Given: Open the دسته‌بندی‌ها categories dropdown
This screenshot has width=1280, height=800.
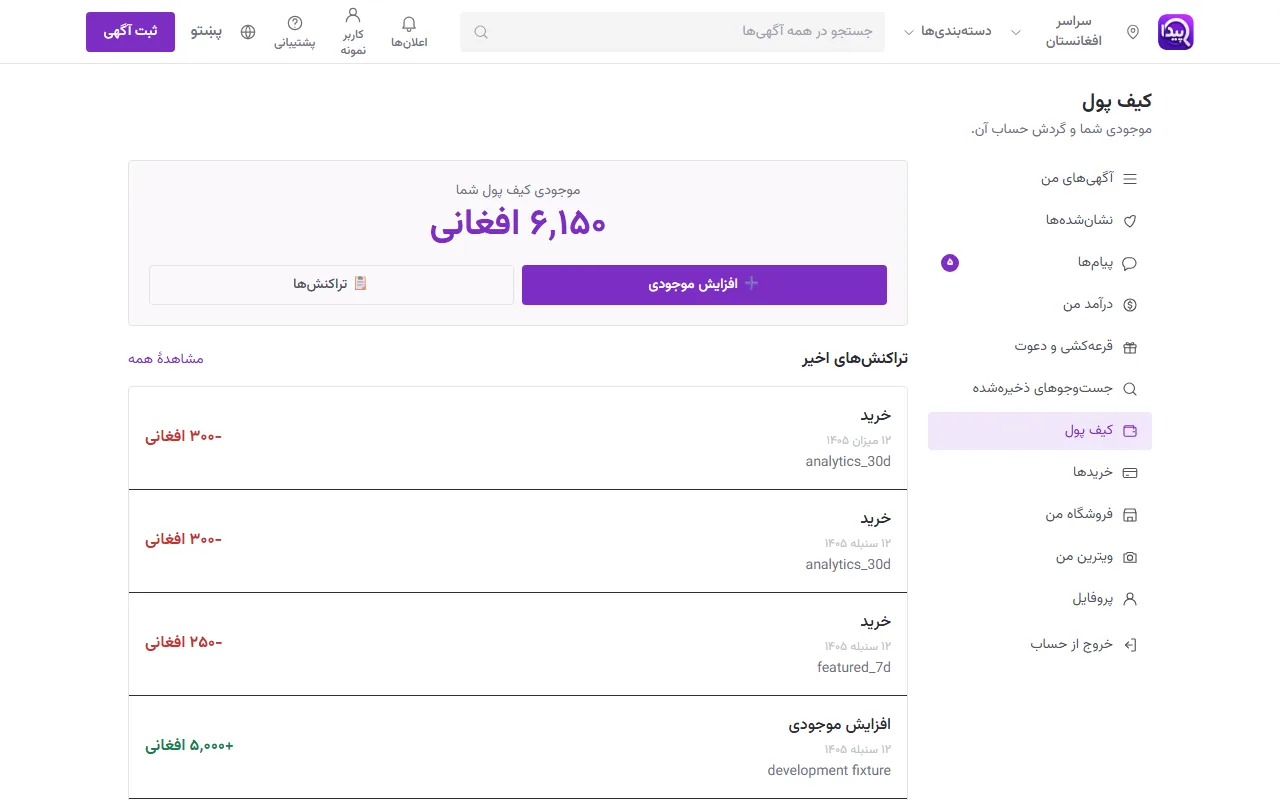Looking at the screenshot, I should pyautogui.click(x=949, y=32).
